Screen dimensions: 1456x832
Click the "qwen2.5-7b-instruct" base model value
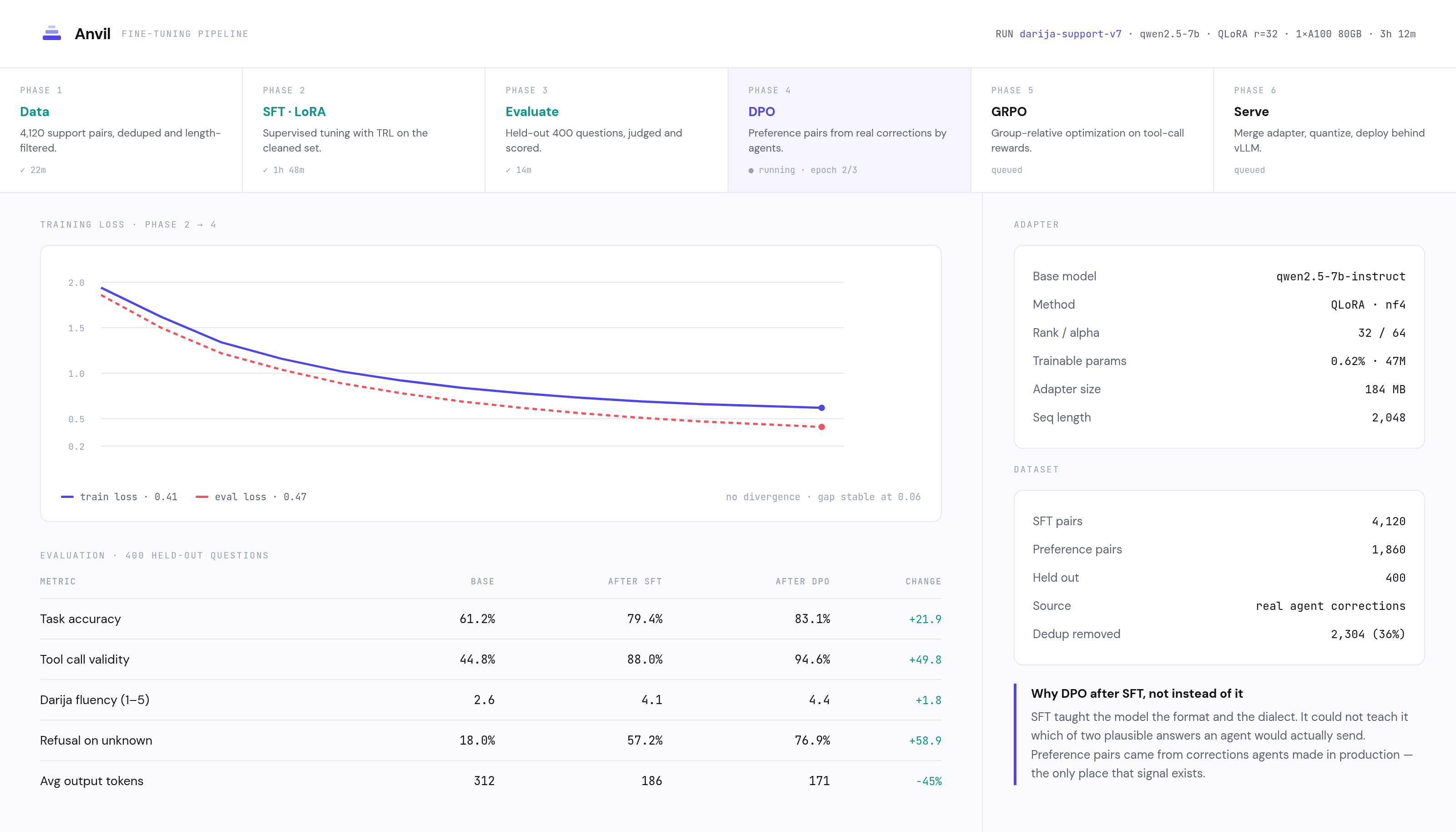tap(1340, 277)
